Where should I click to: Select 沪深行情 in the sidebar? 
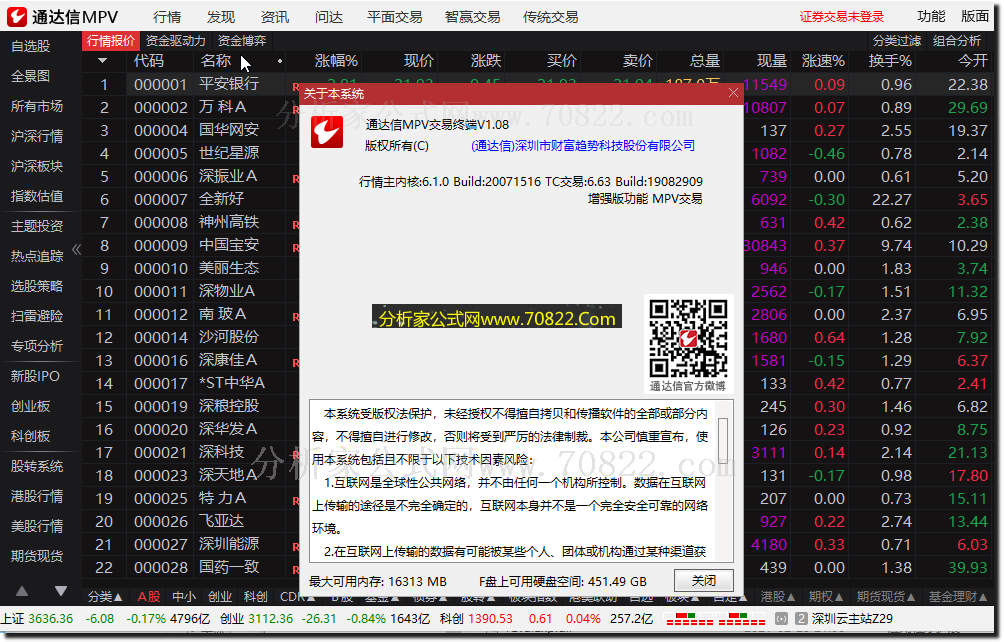(37, 136)
